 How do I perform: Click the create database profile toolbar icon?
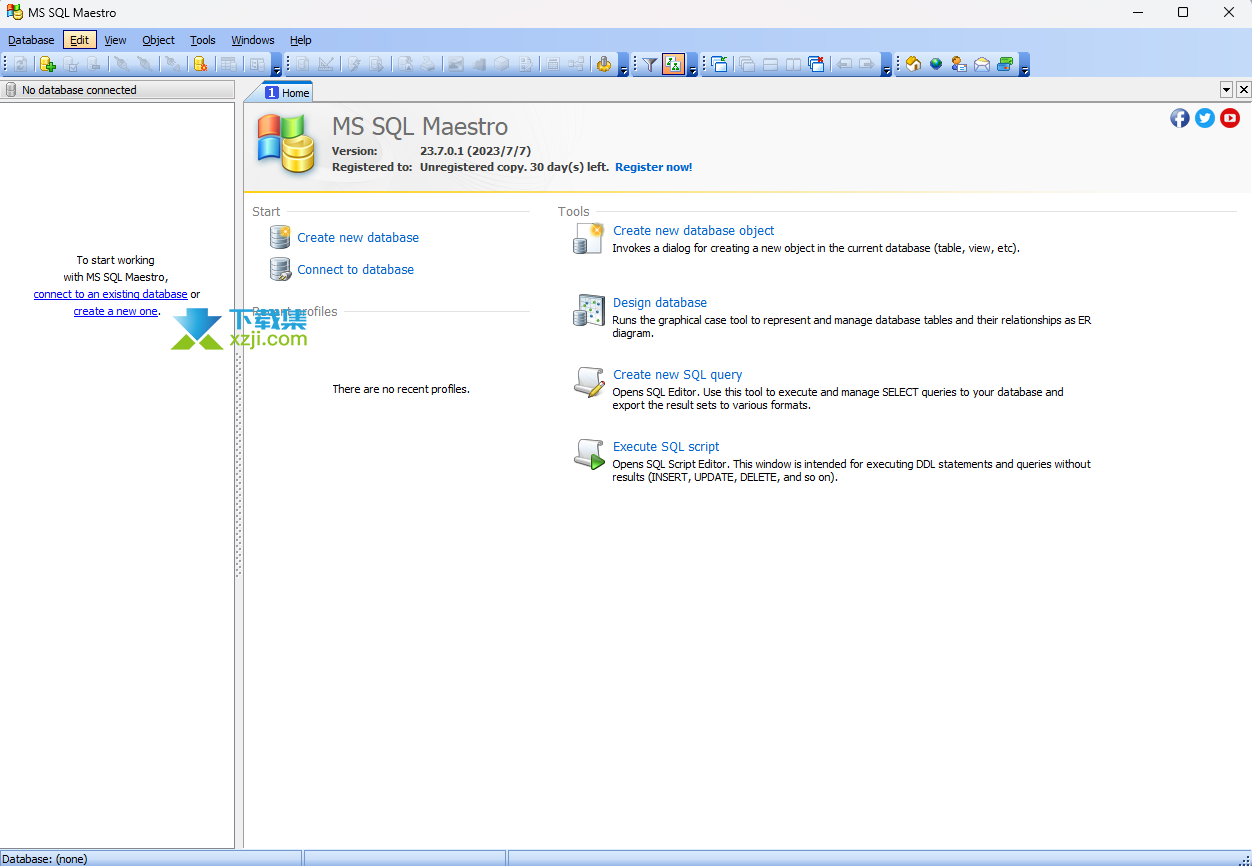(x=47, y=64)
